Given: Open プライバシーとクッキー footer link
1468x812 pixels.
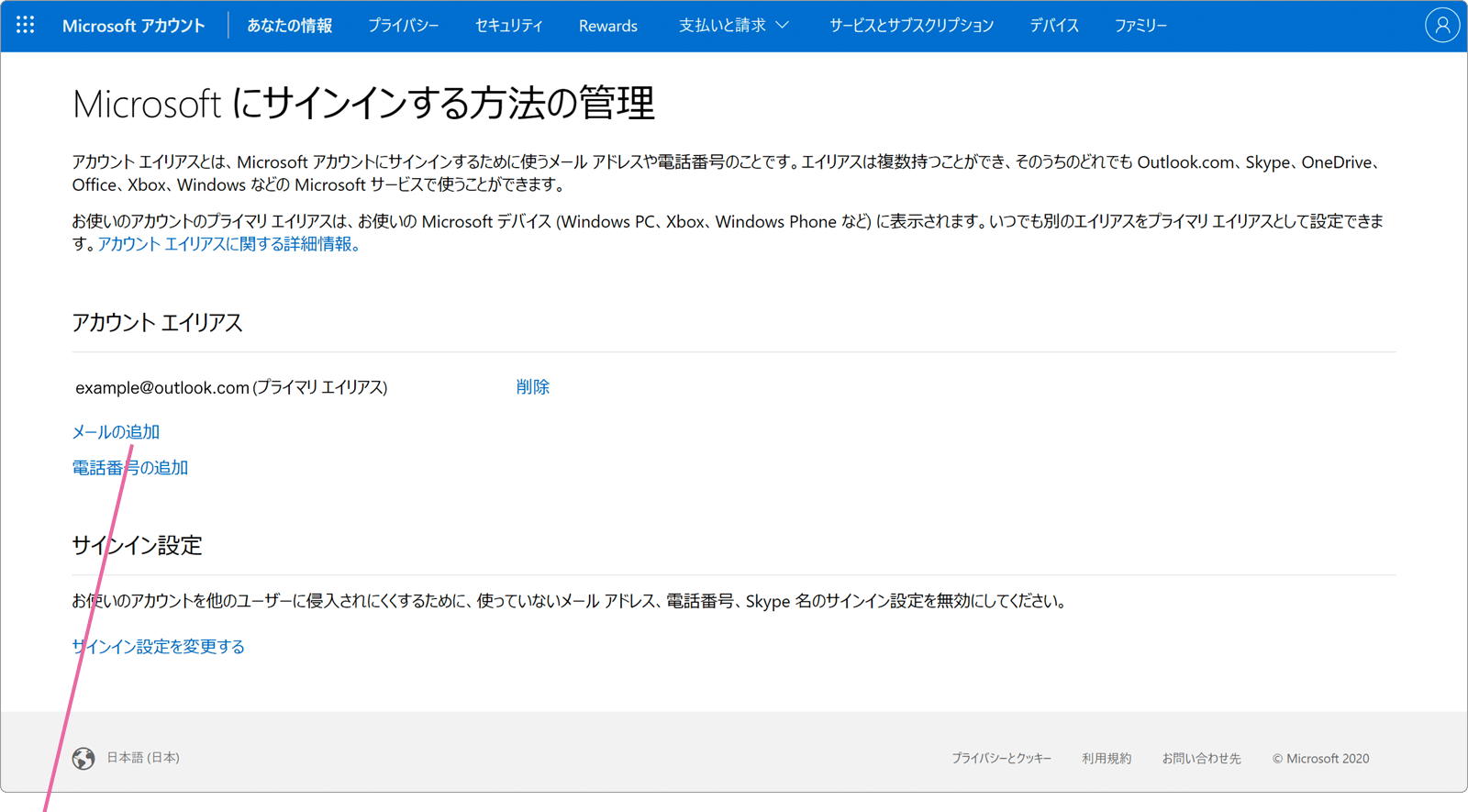Looking at the screenshot, I should click(1001, 759).
